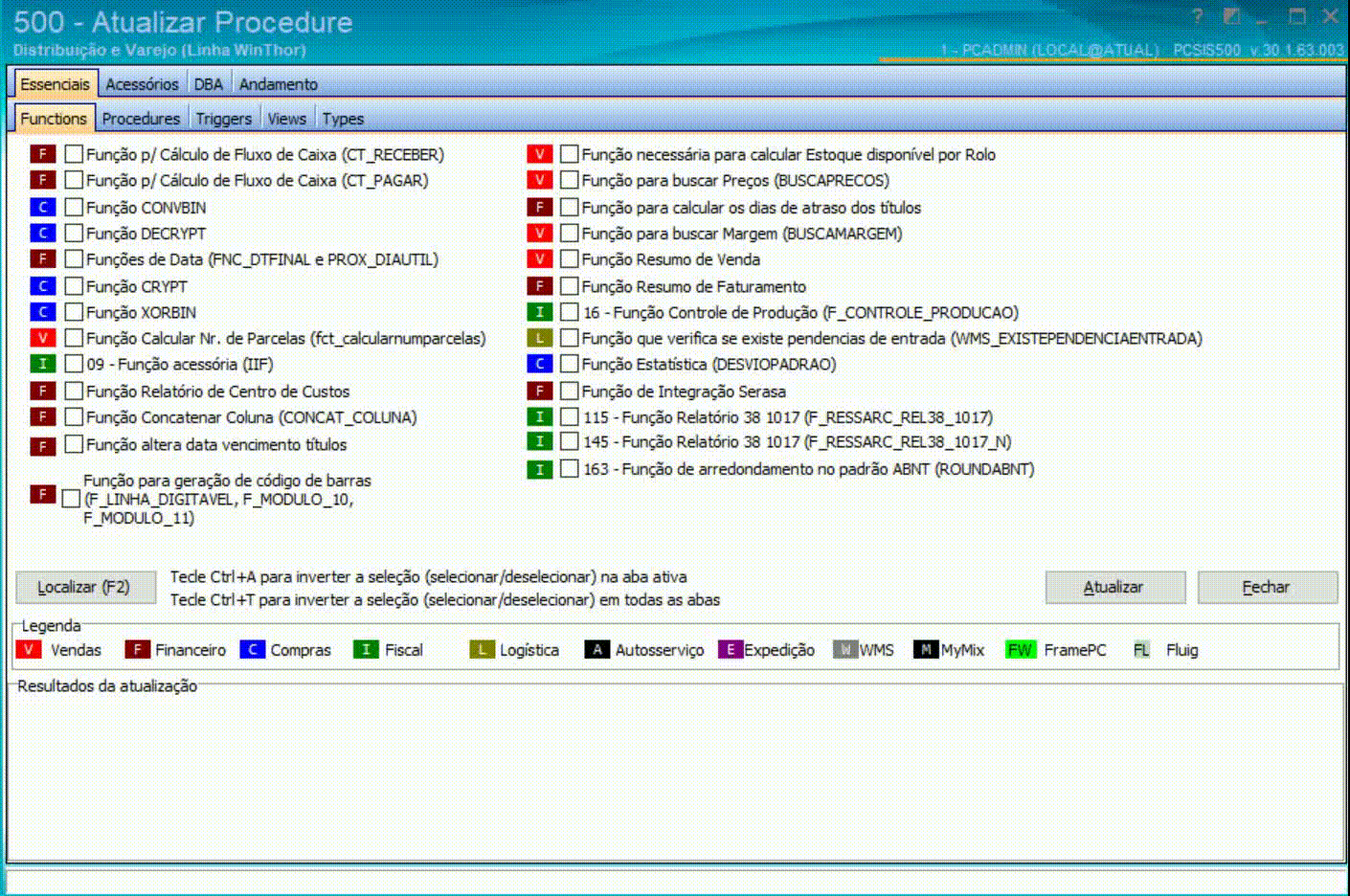1350x896 pixels.
Task: Click inside the Resultados da atualização area
Action: [675, 775]
